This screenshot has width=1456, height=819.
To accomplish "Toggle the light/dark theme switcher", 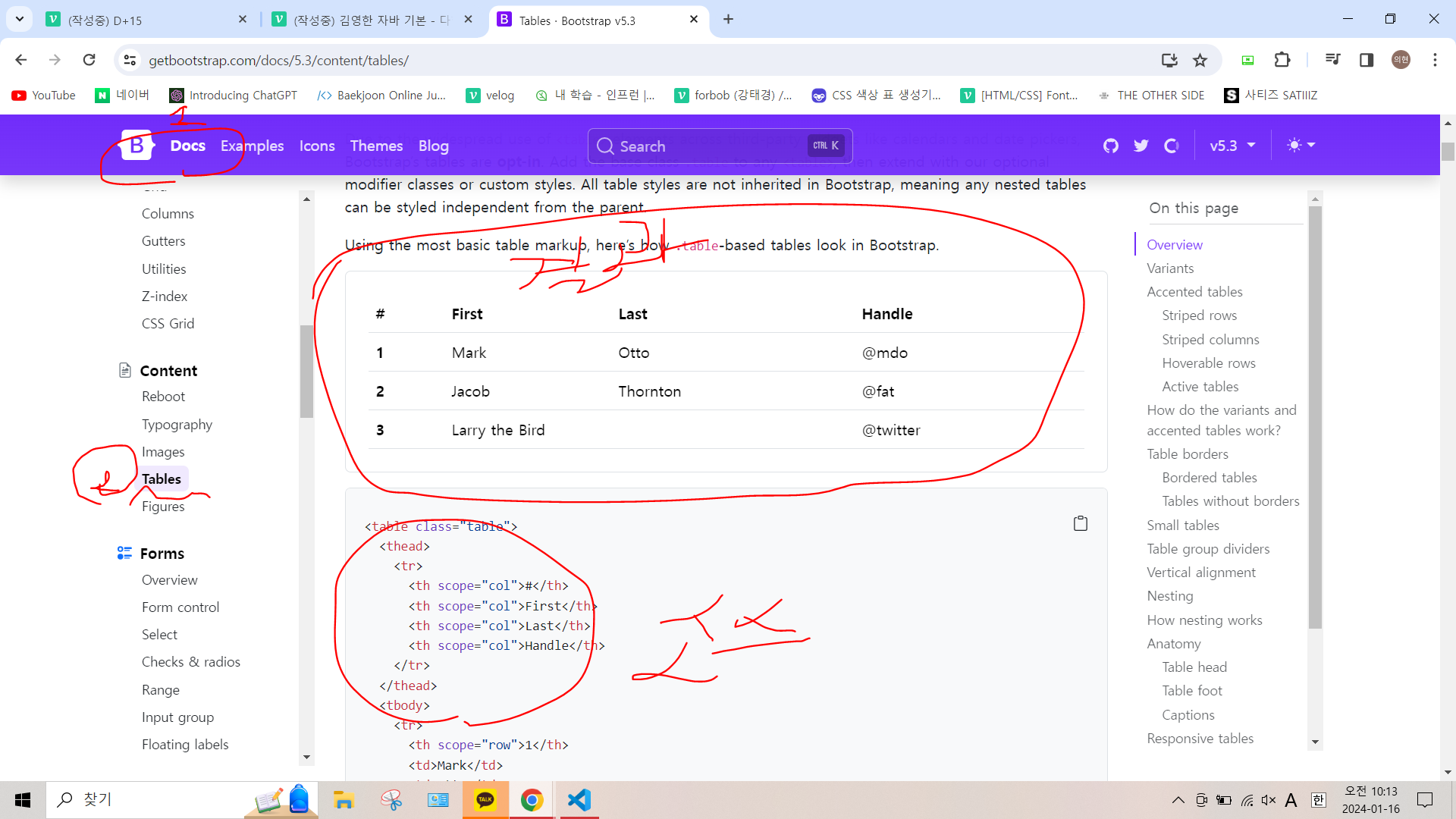I will [x=1301, y=146].
